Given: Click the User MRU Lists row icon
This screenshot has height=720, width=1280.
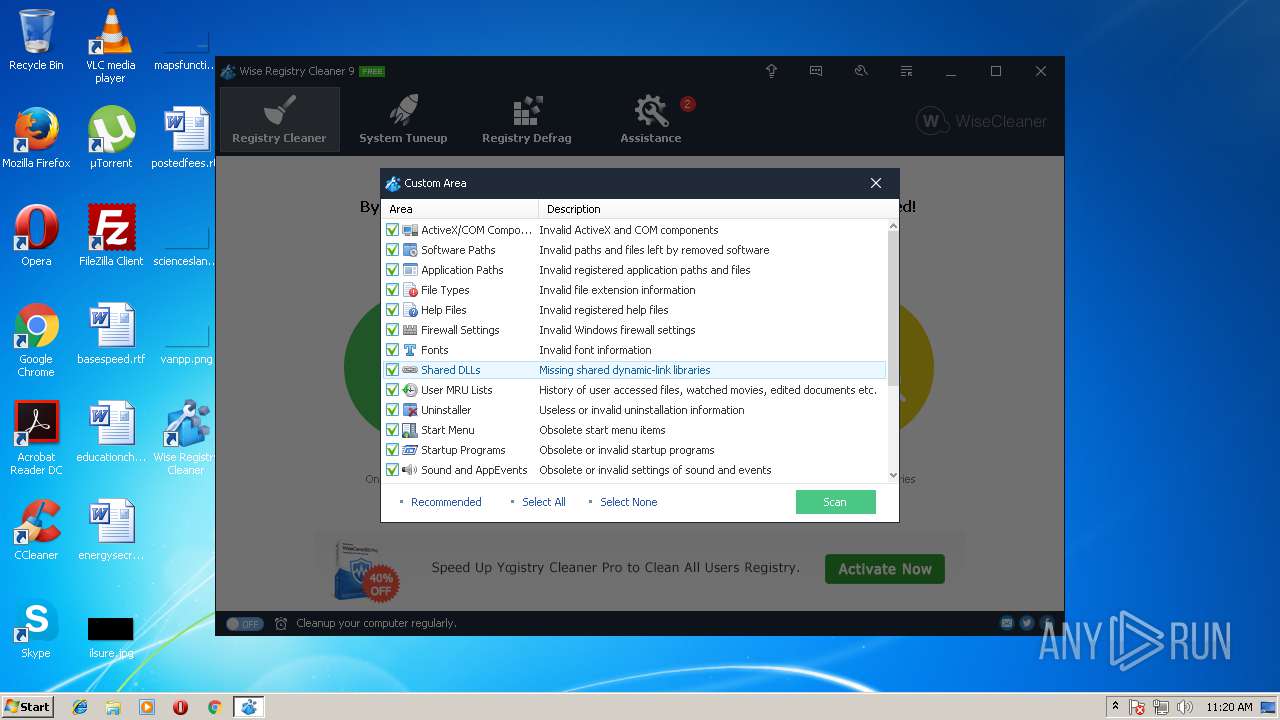Looking at the screenshot, I should 410,390.
